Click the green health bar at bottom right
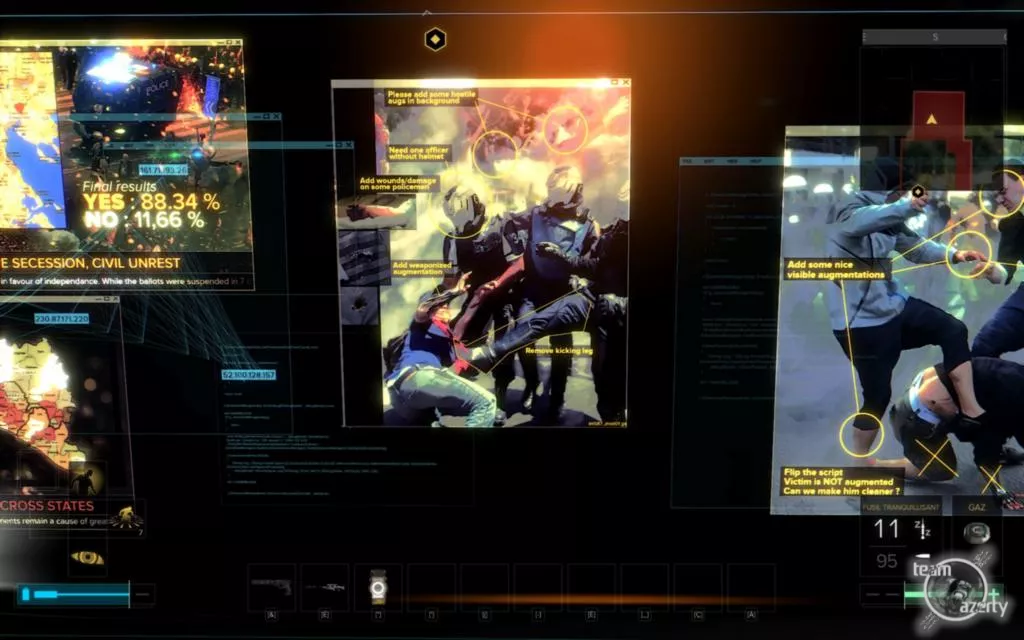1024x640 pixels. point(952,594)
